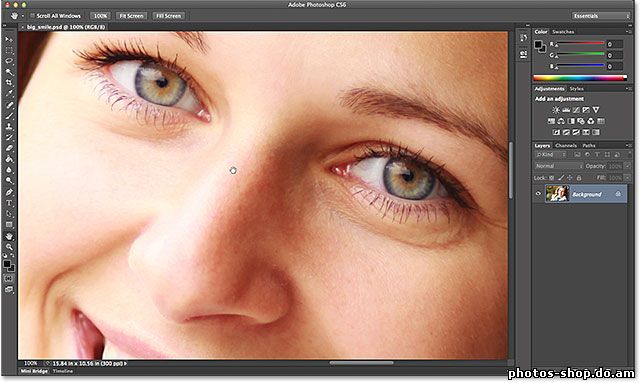Select the Pen tool
Image resolution: width=640 pixels, height=383 pixels.
coord(9,192)
